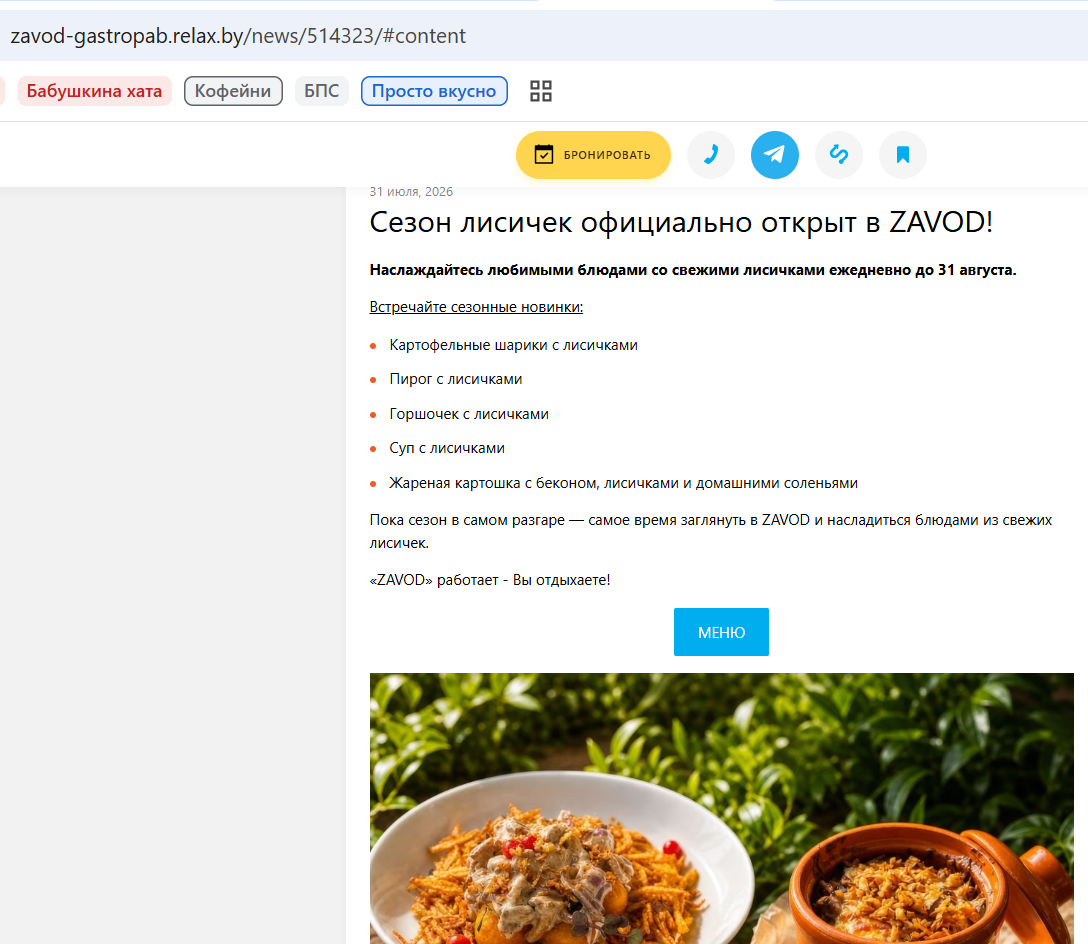Click list item Картофельные шарики с лисичками
This screenshot has height=944, width=1088.
513,345
